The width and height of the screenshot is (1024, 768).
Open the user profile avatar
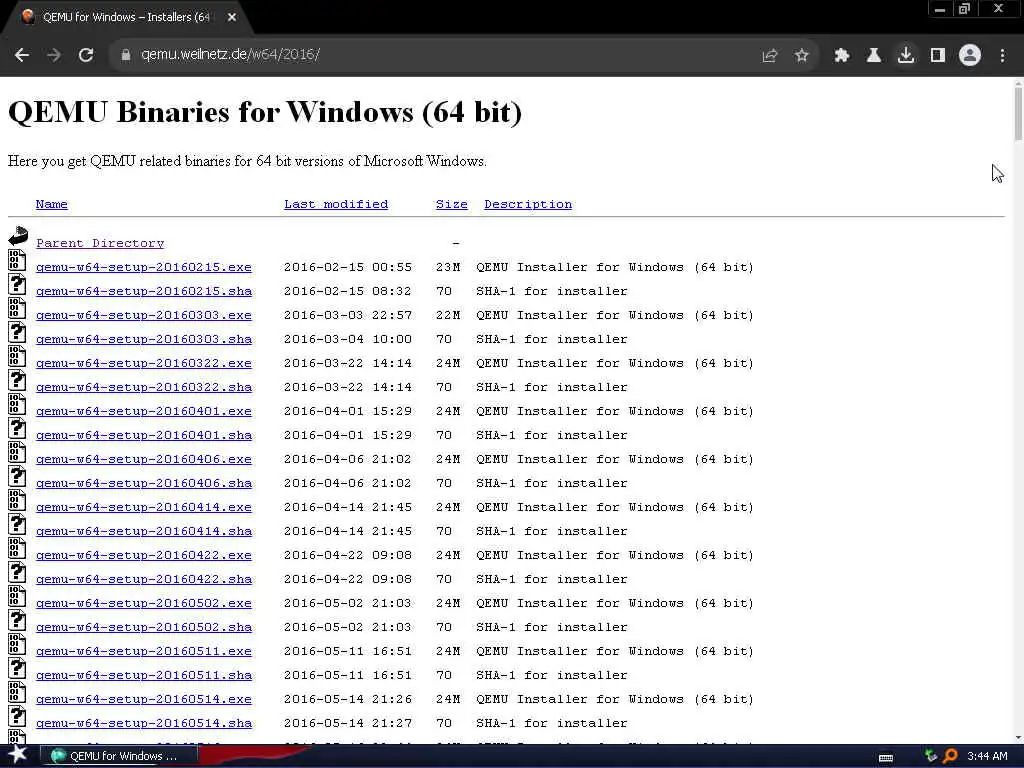[x=970, y=56]
